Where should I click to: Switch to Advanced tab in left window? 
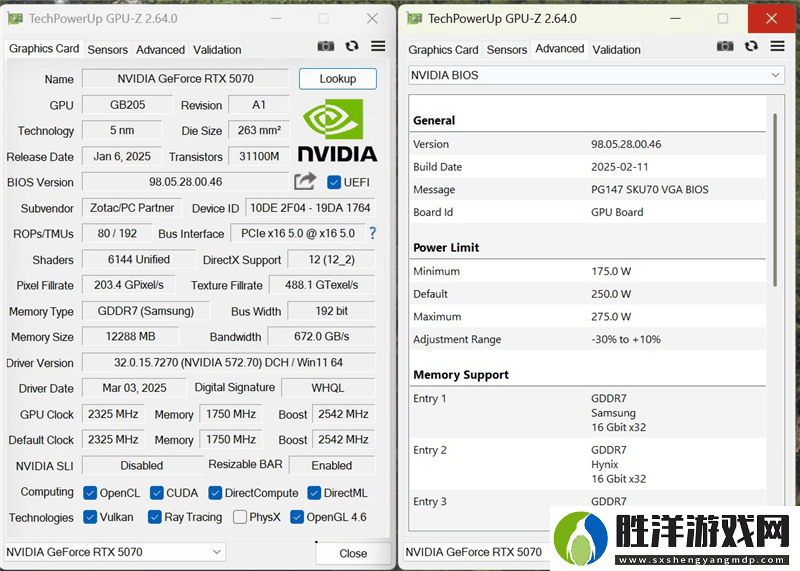coord(160,49)
